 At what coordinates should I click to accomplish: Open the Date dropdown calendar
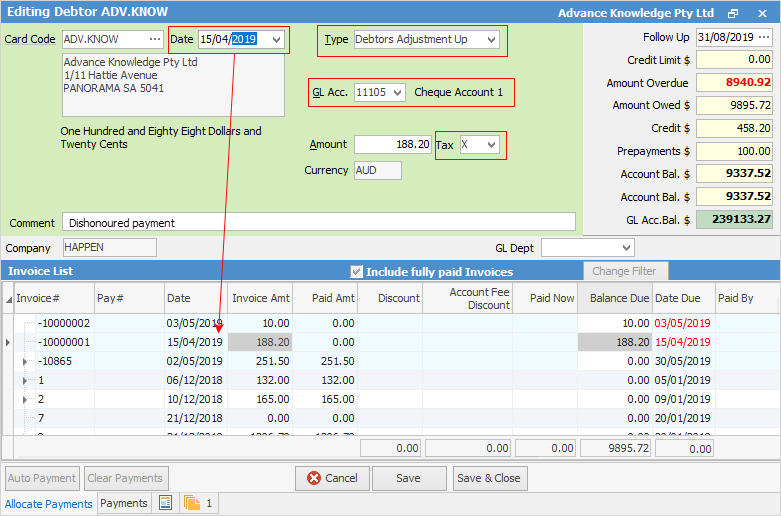[276, 40]
